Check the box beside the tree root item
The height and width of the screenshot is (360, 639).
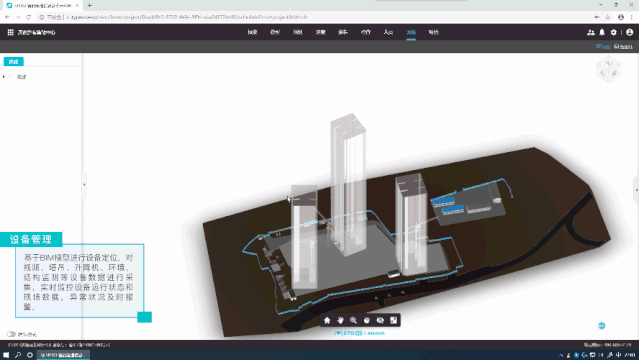(11, 77)
